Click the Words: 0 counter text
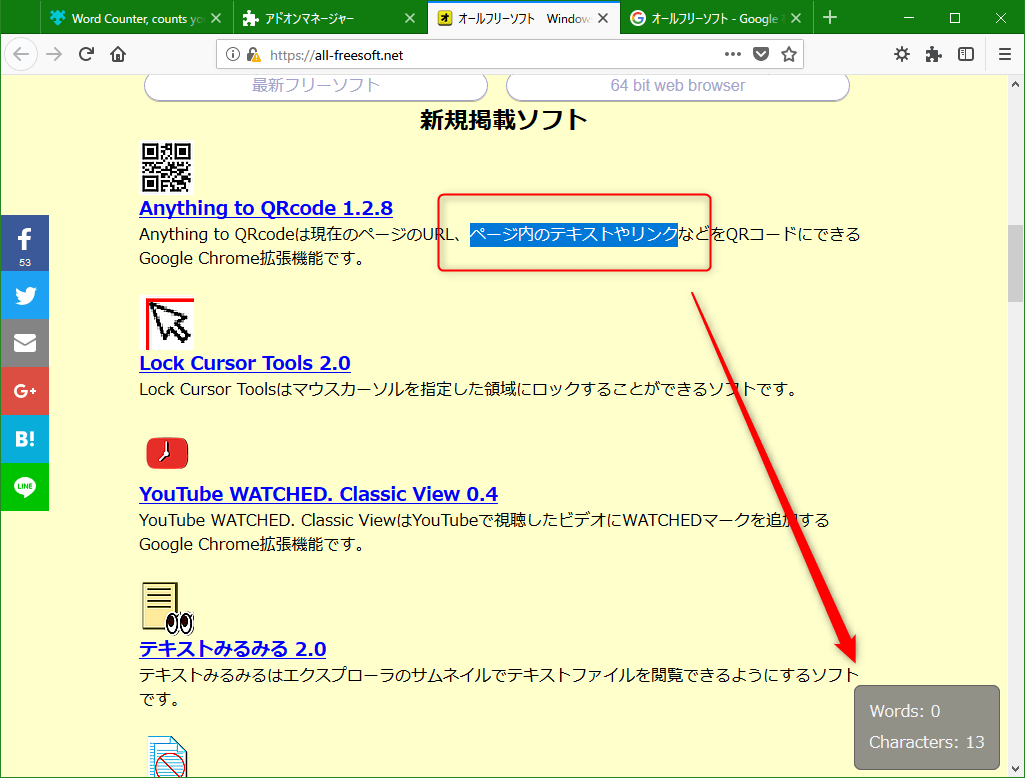This screenshot has height=778, width=1025. tap(905, 711)
